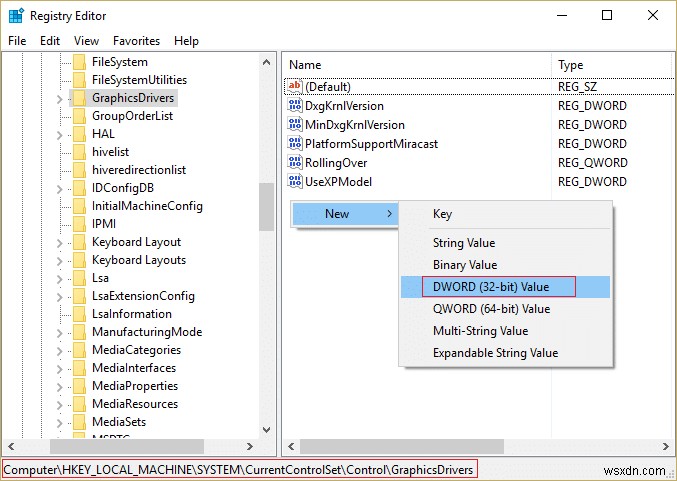Click the MediaSets folder icon
The width and height of the screenshot is (677, 481).
tap(79, 422)
